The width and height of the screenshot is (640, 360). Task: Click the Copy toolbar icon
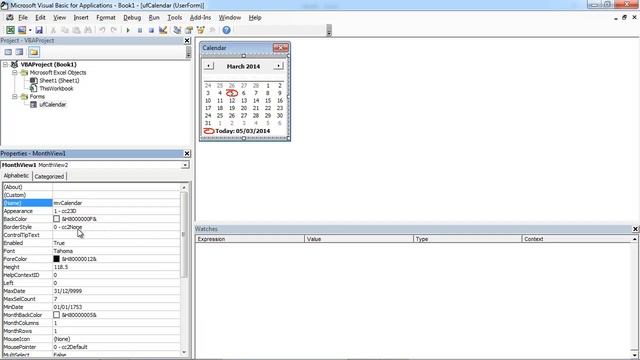[x=64, y=30]
